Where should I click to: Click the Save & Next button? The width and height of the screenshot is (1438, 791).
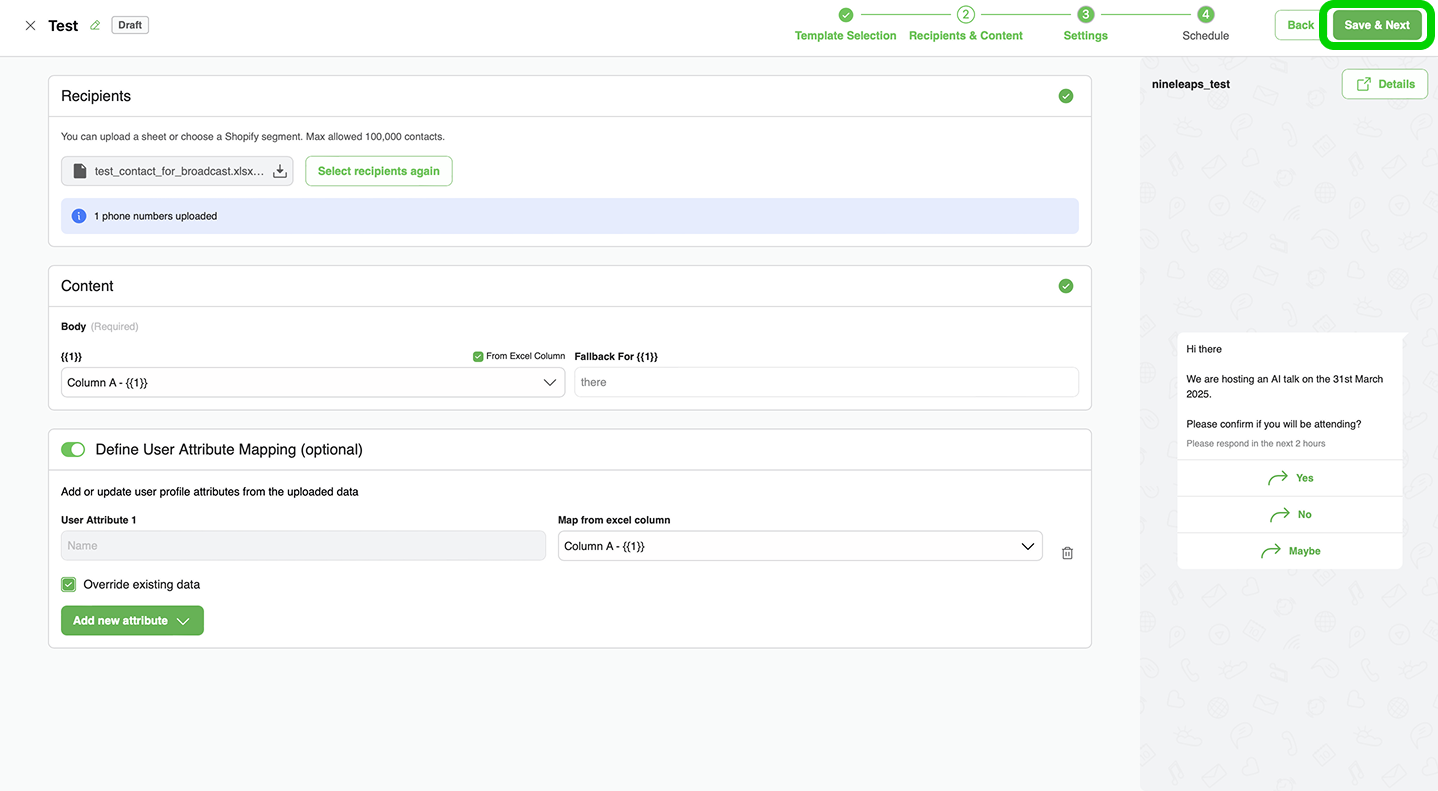(1376, 25)
